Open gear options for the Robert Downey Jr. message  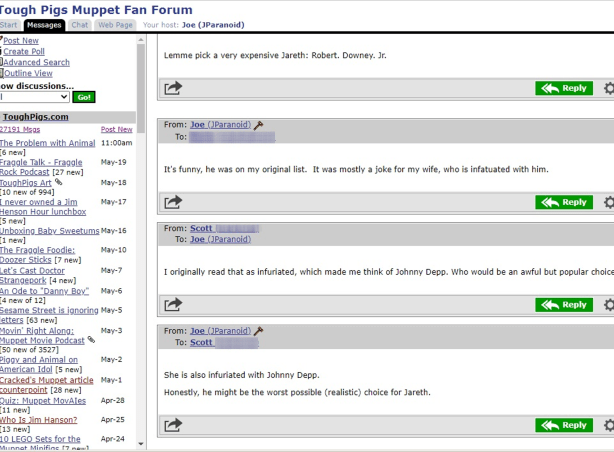coord(609,89)
